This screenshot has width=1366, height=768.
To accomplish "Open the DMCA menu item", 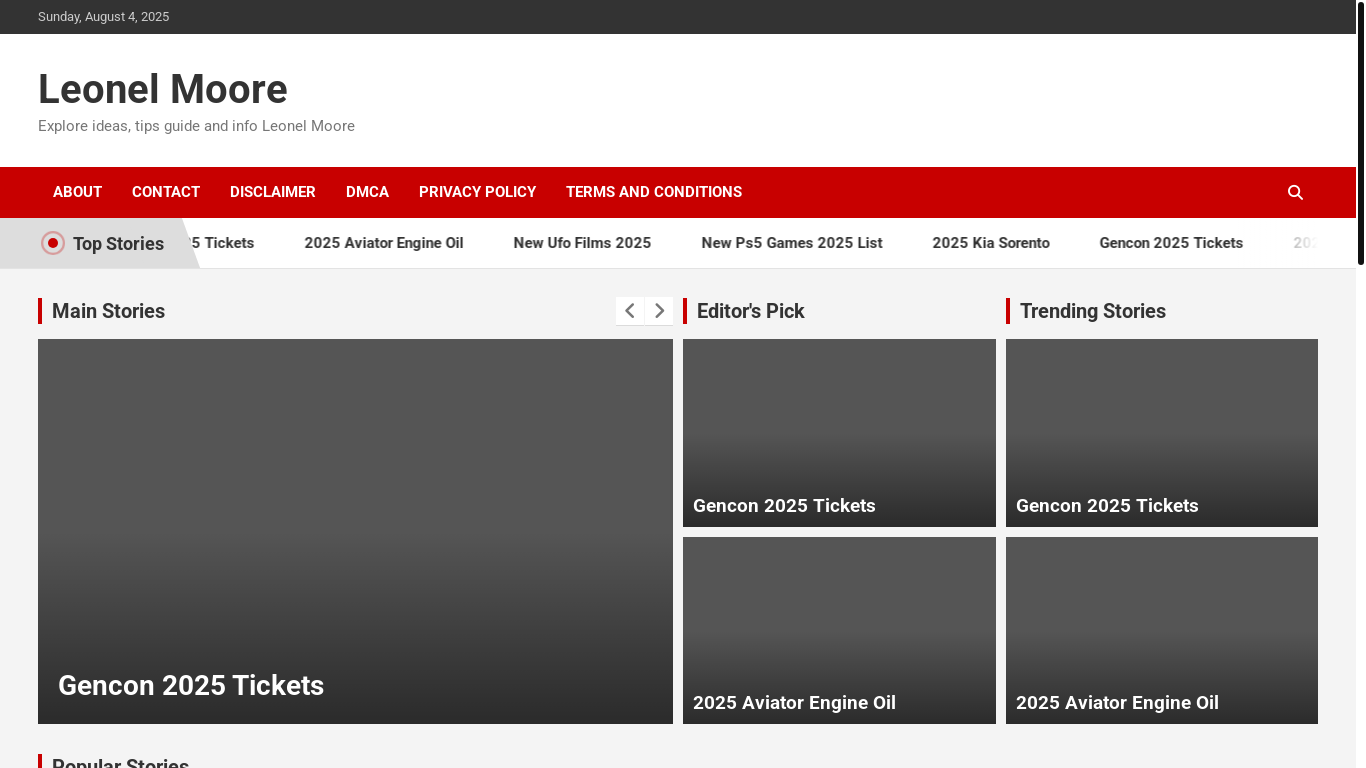I will click(367, 192).
